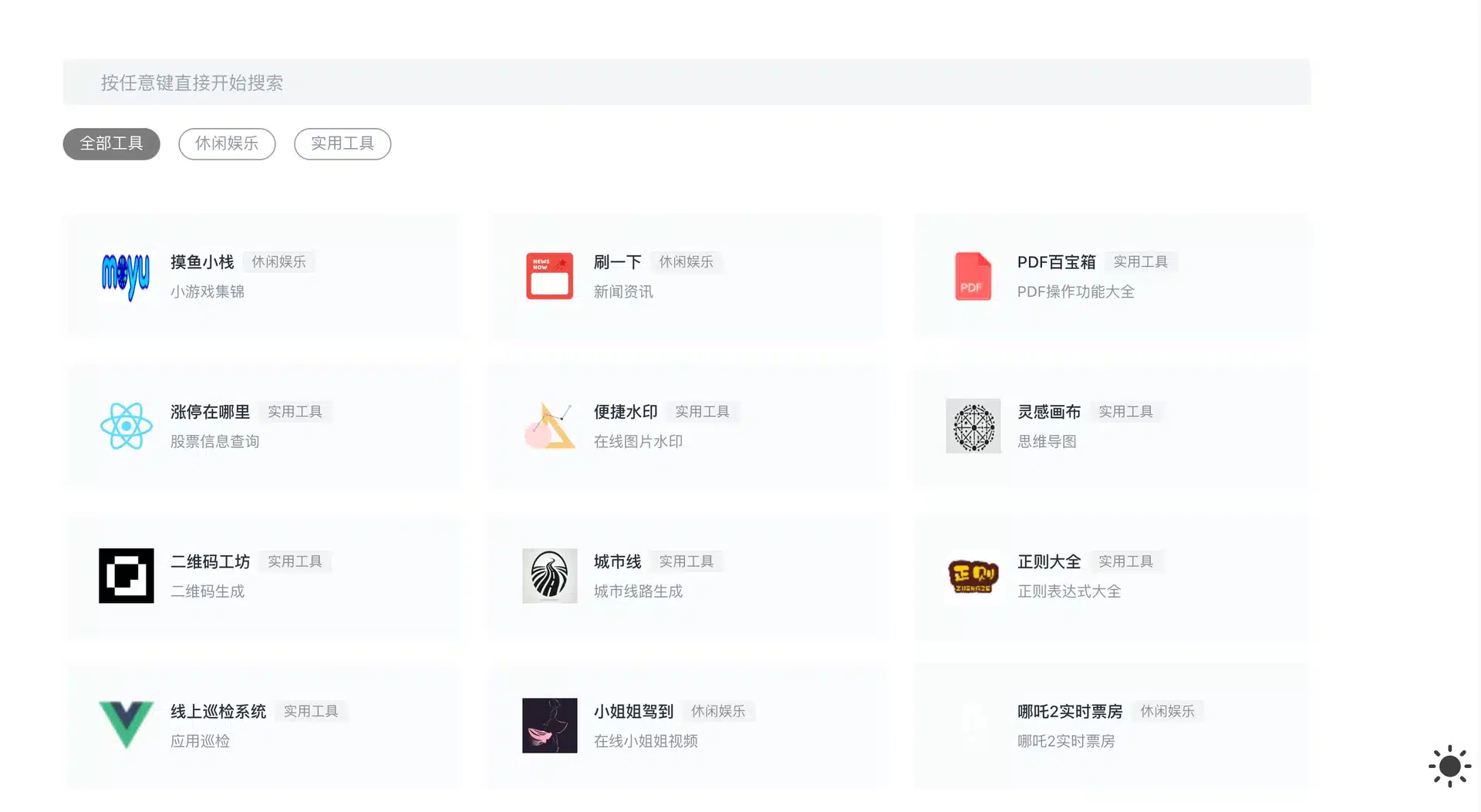Screen dimensions: 1481x812
Task: Click the 小姐姐驾到 thumbnail image
Action: click(549, 726)
